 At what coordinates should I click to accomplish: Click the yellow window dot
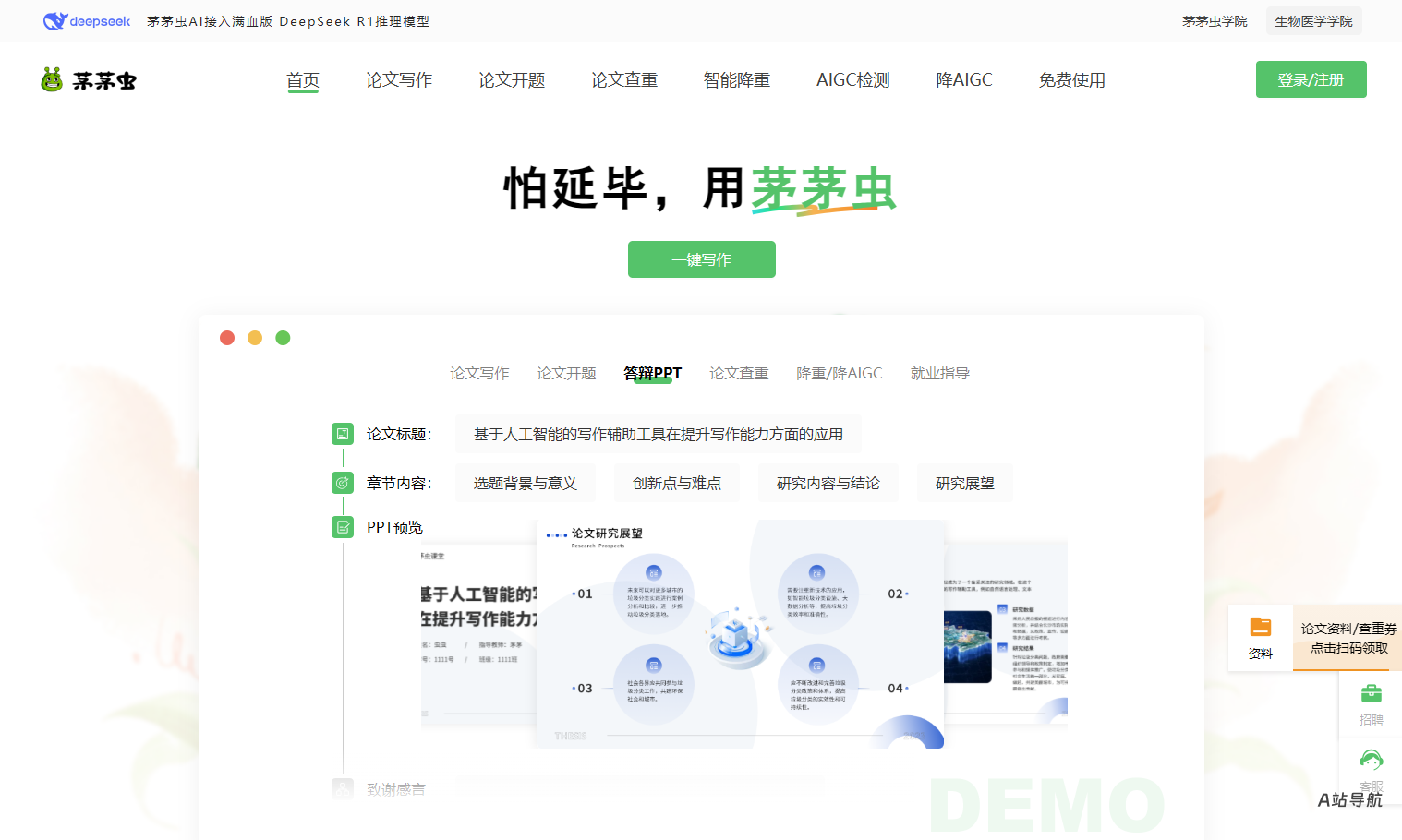[x=255, y=338]
